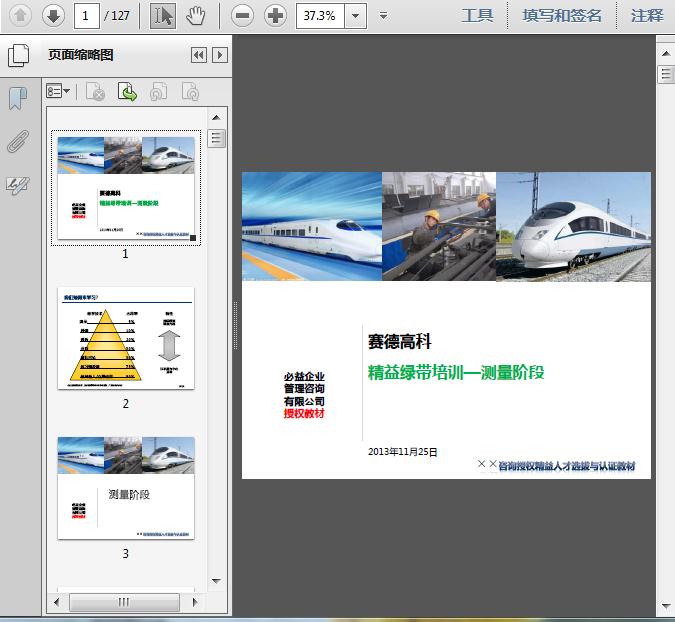Click the delete pages icon
Screen dimensions: 675x622
95,91
